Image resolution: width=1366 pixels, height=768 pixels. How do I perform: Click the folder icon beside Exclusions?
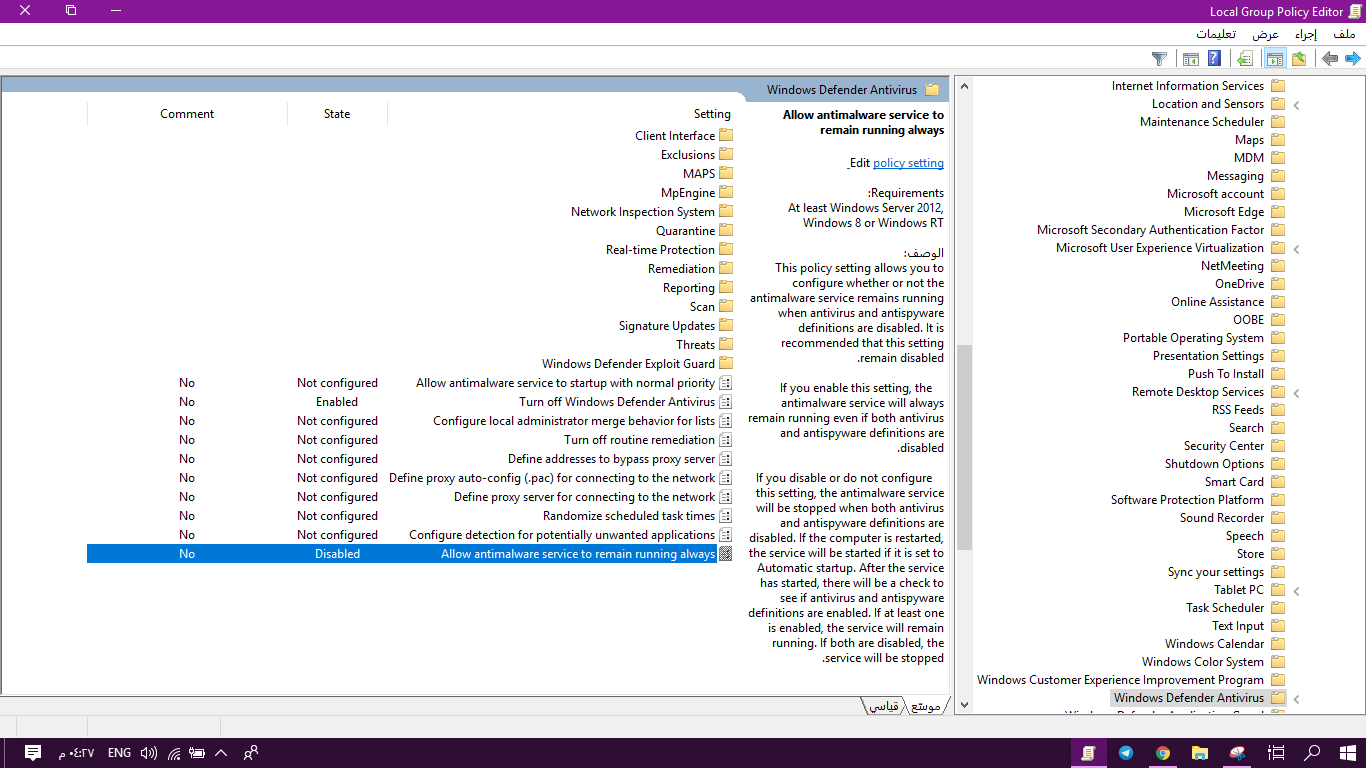tap(726, 154)
